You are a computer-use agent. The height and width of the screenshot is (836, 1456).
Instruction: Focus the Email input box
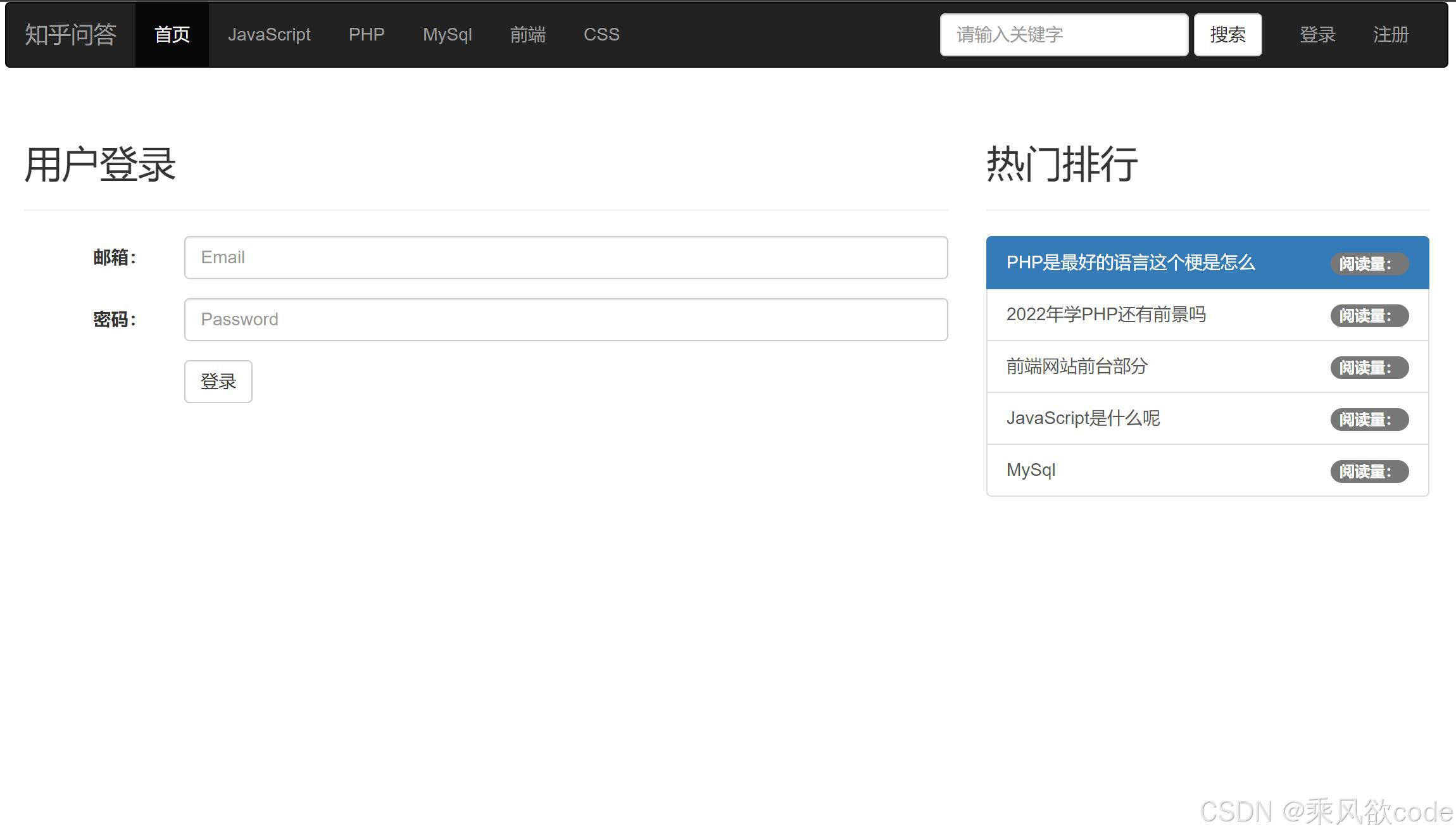tap(565, 257)
